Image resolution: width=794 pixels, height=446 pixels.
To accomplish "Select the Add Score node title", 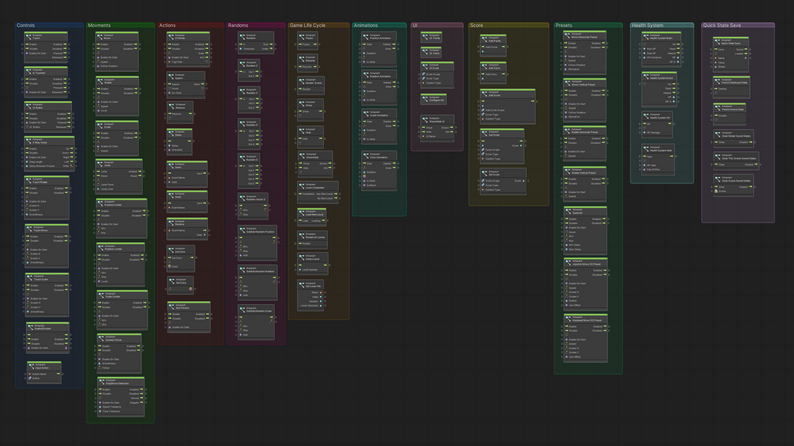I will click(494, 95).
